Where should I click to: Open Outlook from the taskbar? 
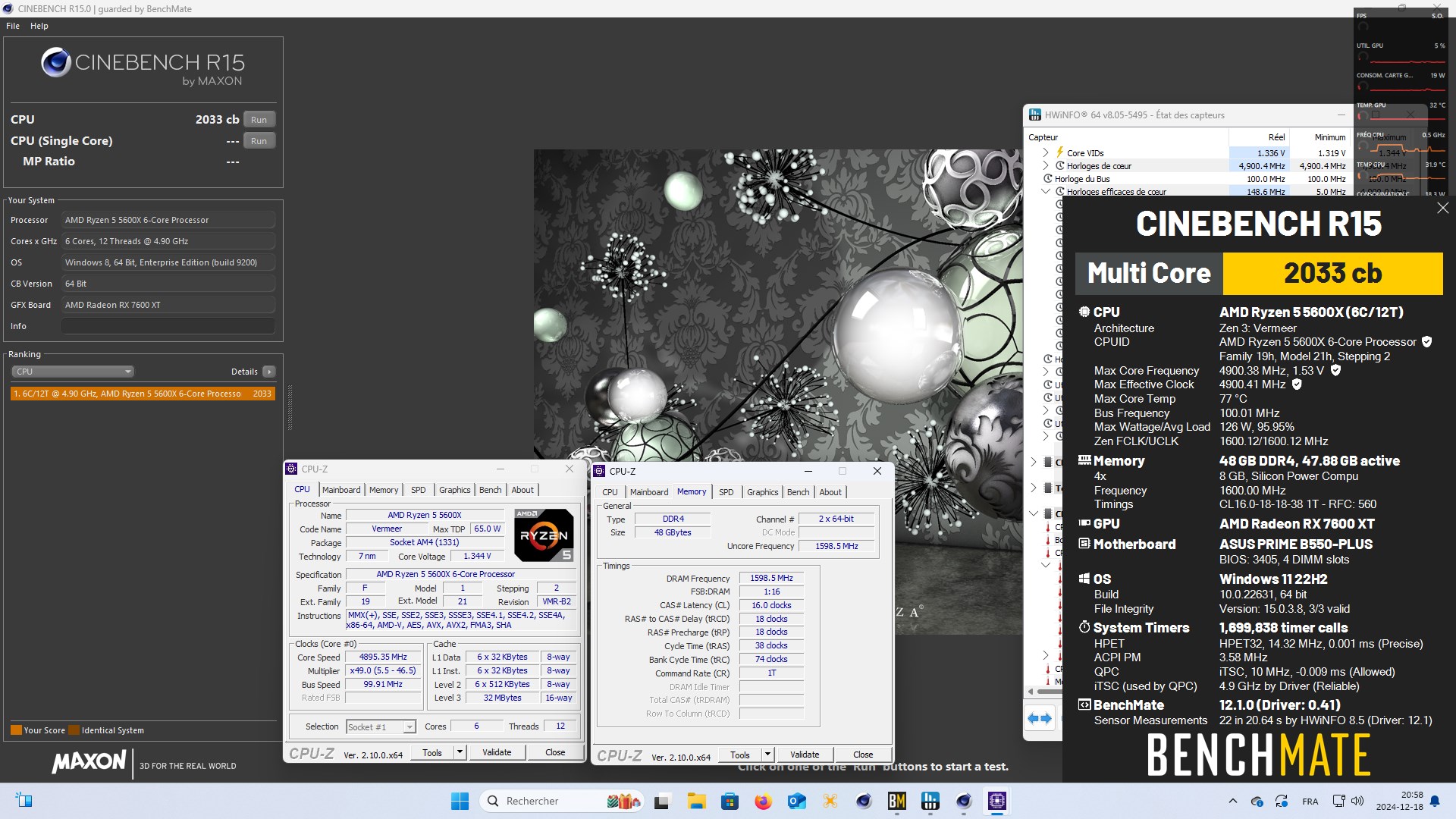pyautogui.click(x=796, y=801)
